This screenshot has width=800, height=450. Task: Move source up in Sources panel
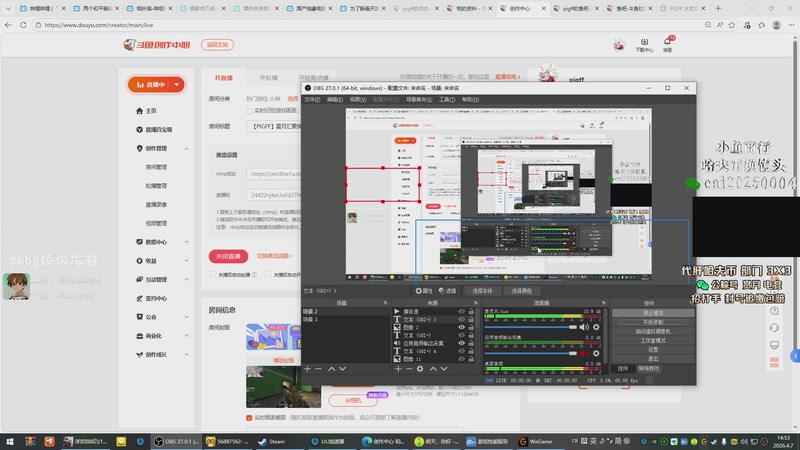[x=433, y=369]
